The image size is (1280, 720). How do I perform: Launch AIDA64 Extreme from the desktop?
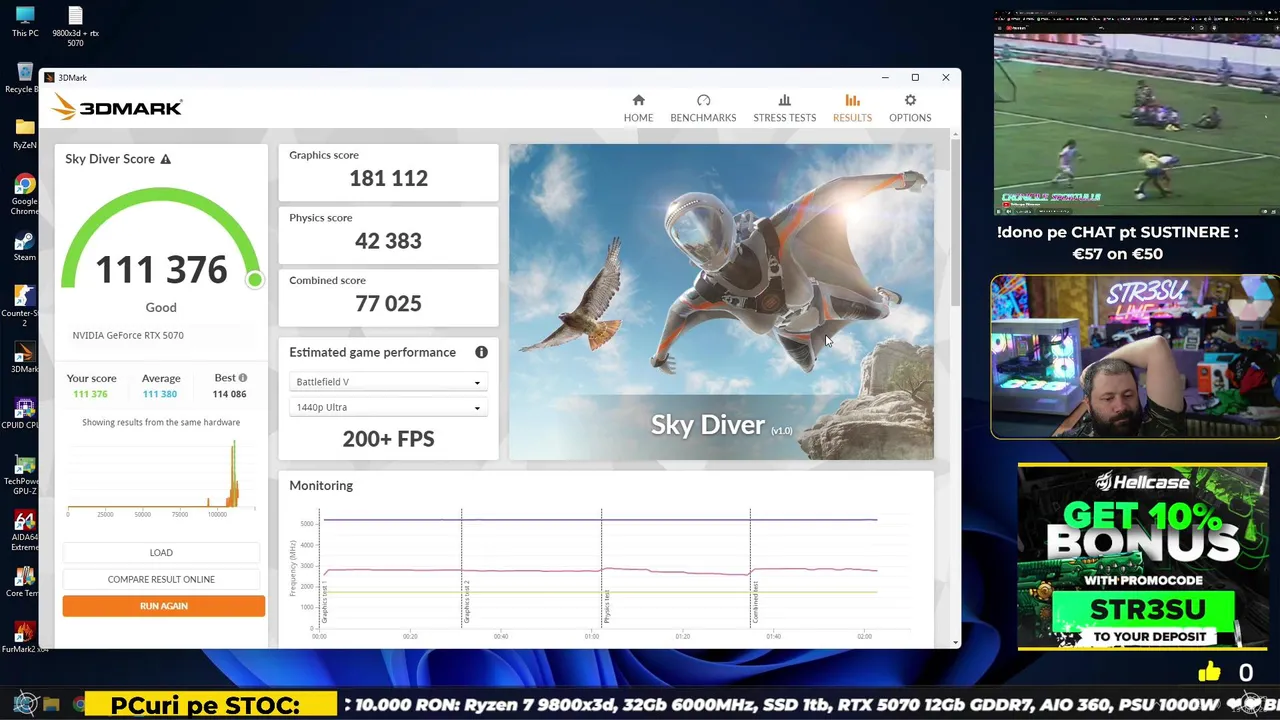(25, 530)
